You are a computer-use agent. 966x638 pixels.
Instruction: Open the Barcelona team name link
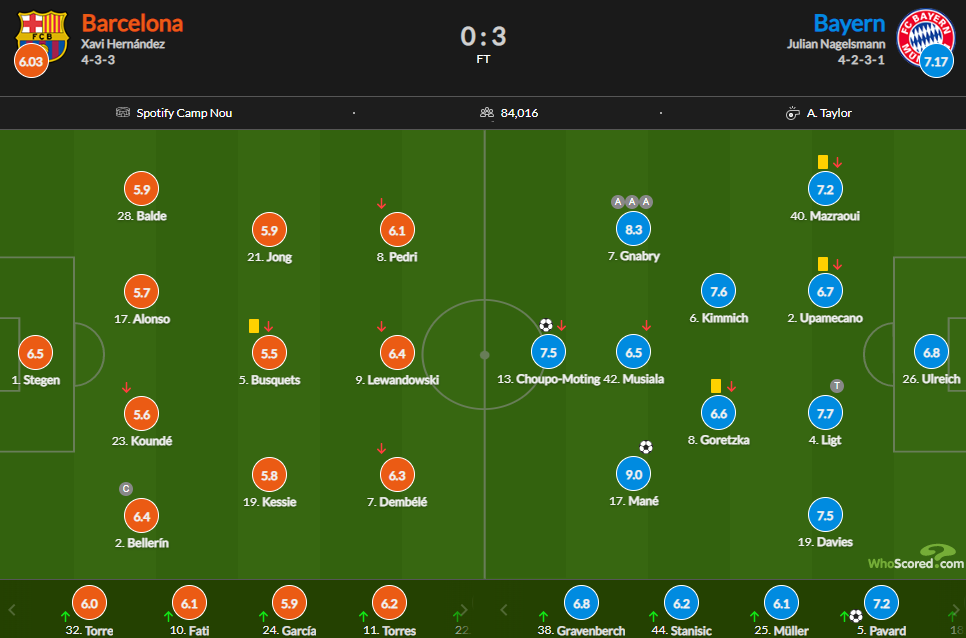pos(132,23)
